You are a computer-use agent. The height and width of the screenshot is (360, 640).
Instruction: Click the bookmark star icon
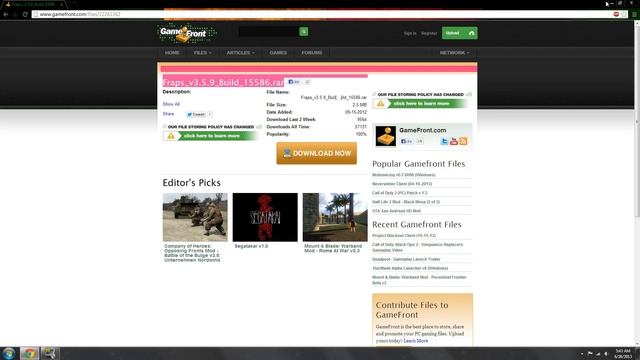point(624,14)
